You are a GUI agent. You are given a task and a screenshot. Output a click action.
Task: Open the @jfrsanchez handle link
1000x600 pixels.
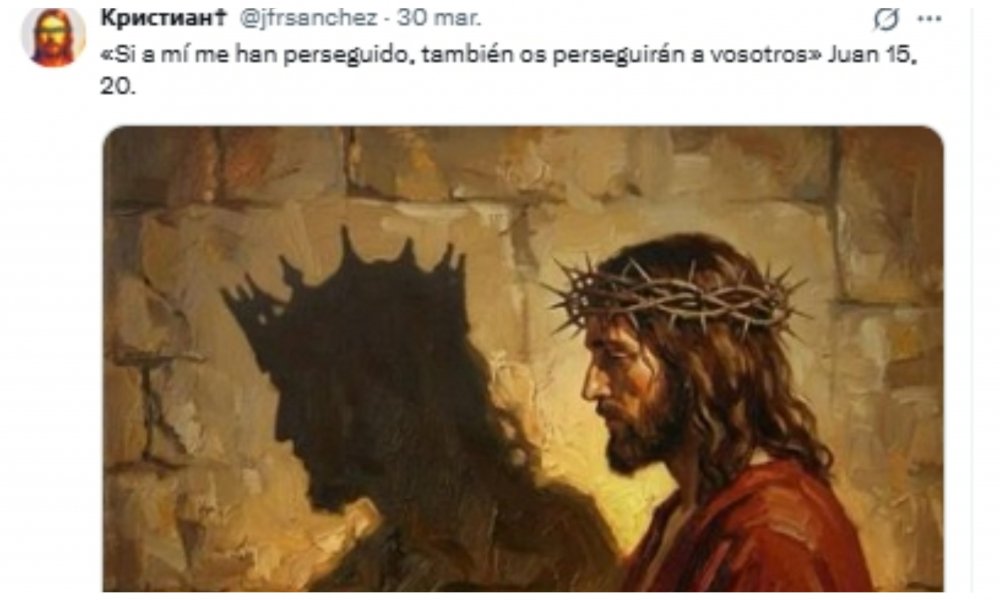pyautogui.click(x=309, y=18)
